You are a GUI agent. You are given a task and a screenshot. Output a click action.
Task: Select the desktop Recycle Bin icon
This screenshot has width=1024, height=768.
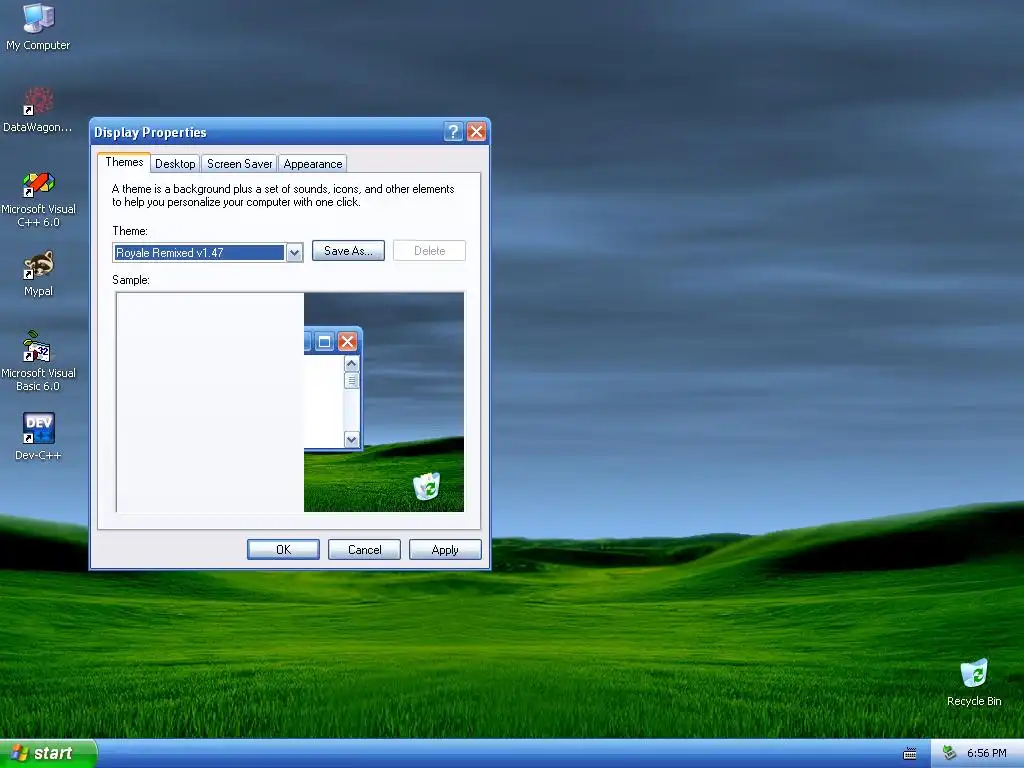pos(974,682)
